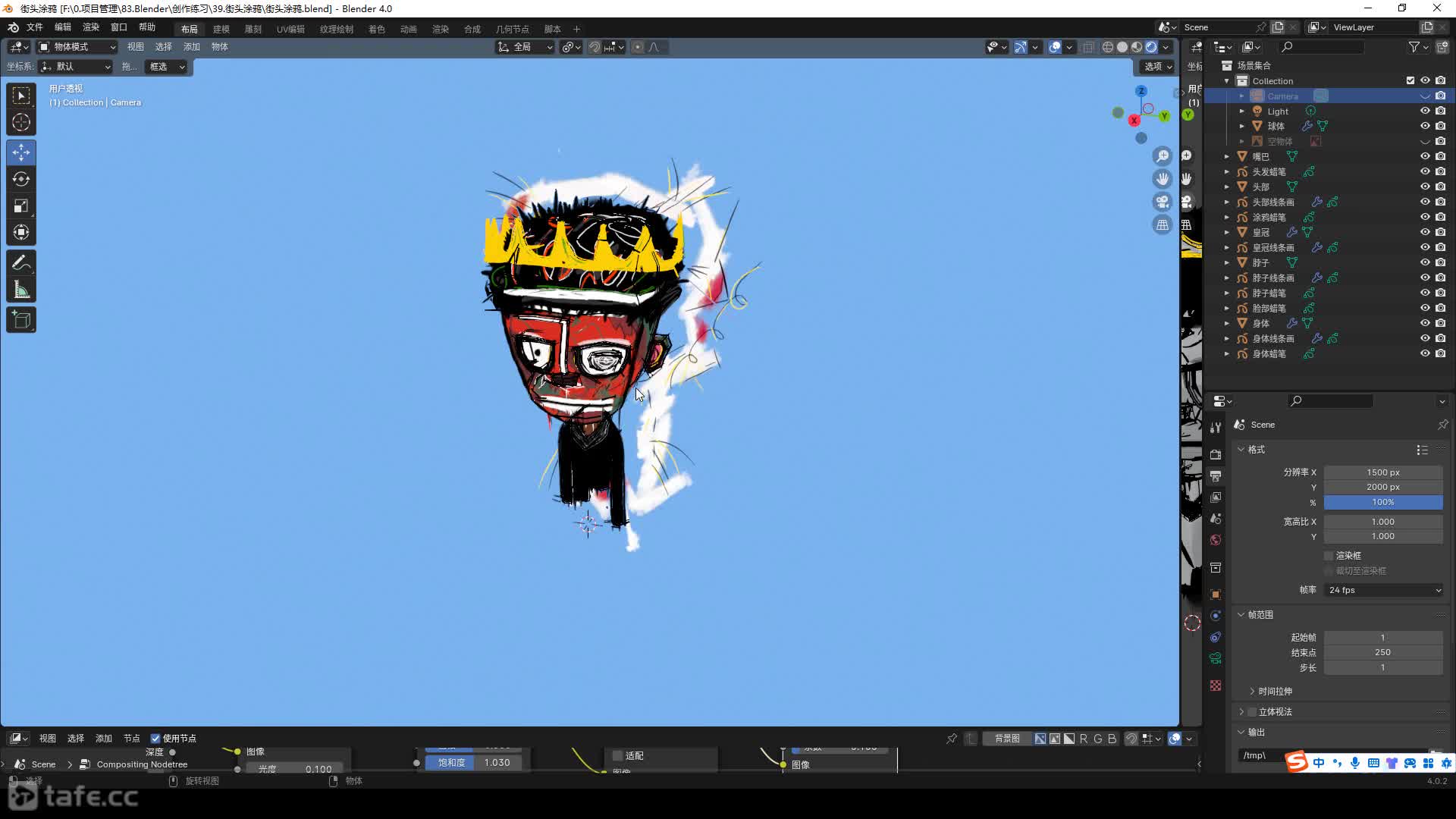The image size is (1456, 819).
Task: Open the Tool properties tab
Action: point(1216,428)
